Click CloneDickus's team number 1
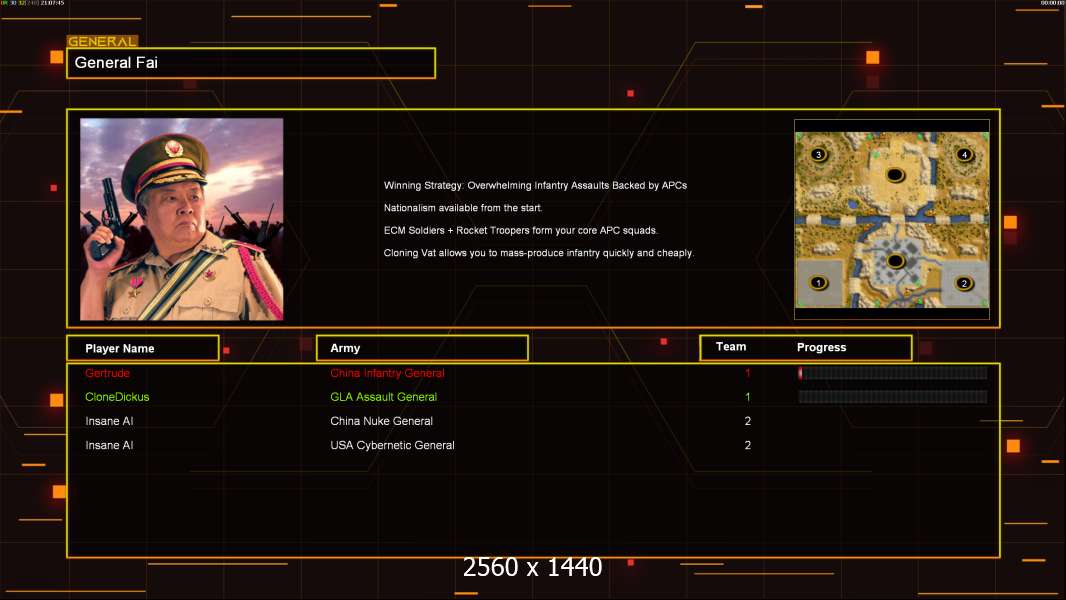The width and height of the screenshot is (1066, 600). [748, 397]
